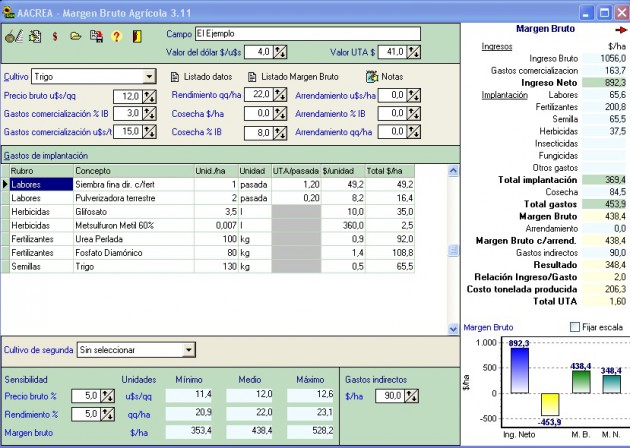Adjust Sensibilidad Rendimiento % spinner

pos(107,414)
